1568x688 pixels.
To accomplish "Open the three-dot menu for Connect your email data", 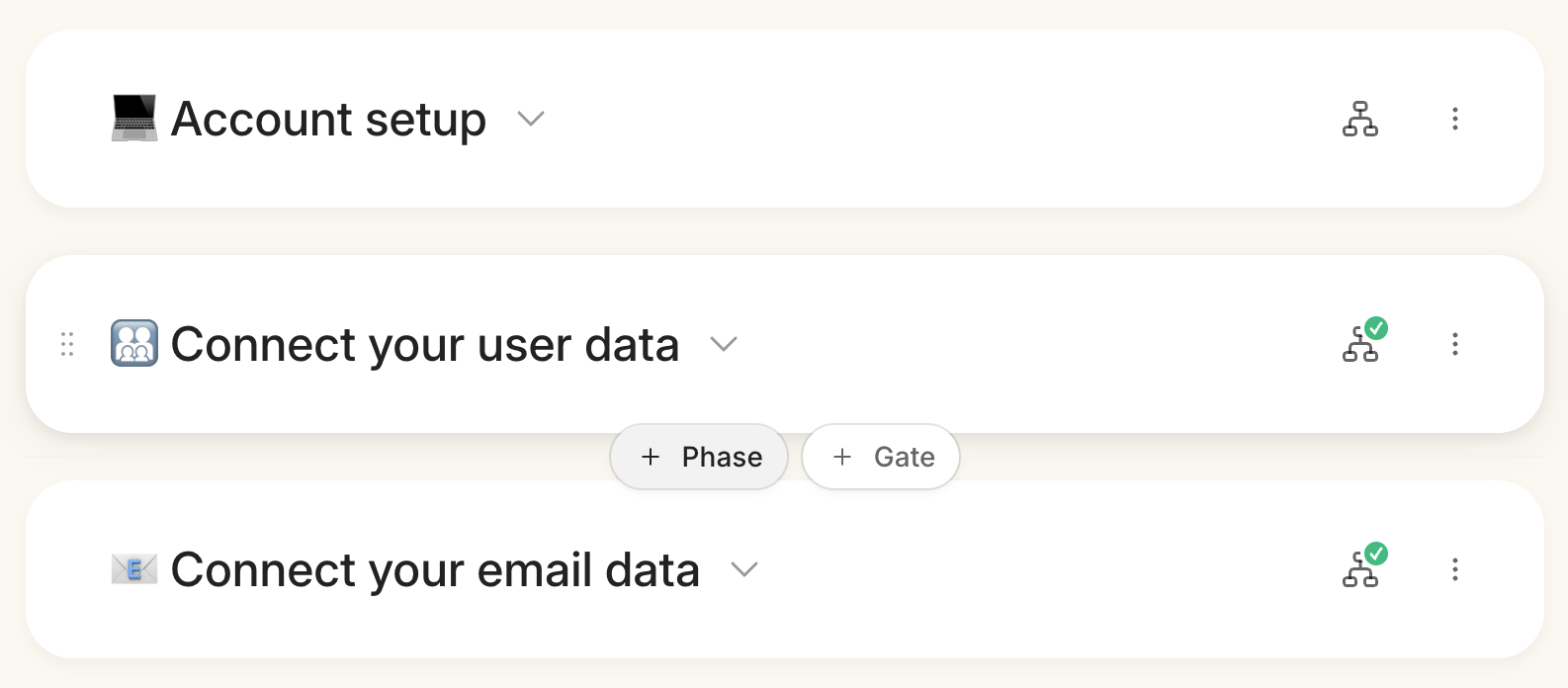I will pos(1454,569).
